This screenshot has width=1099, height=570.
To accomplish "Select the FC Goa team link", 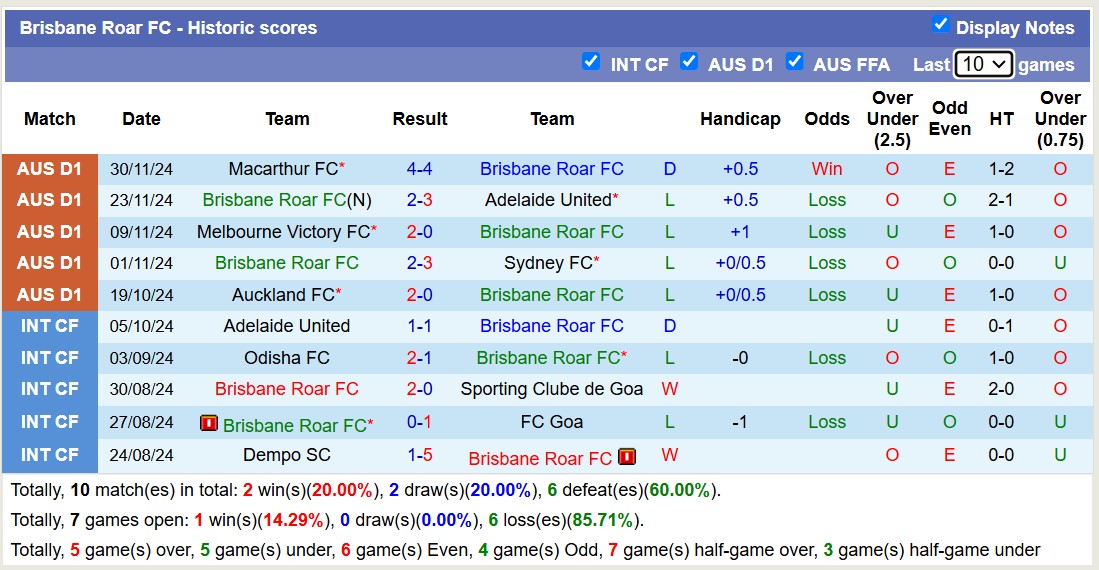I will click(552, 422).
